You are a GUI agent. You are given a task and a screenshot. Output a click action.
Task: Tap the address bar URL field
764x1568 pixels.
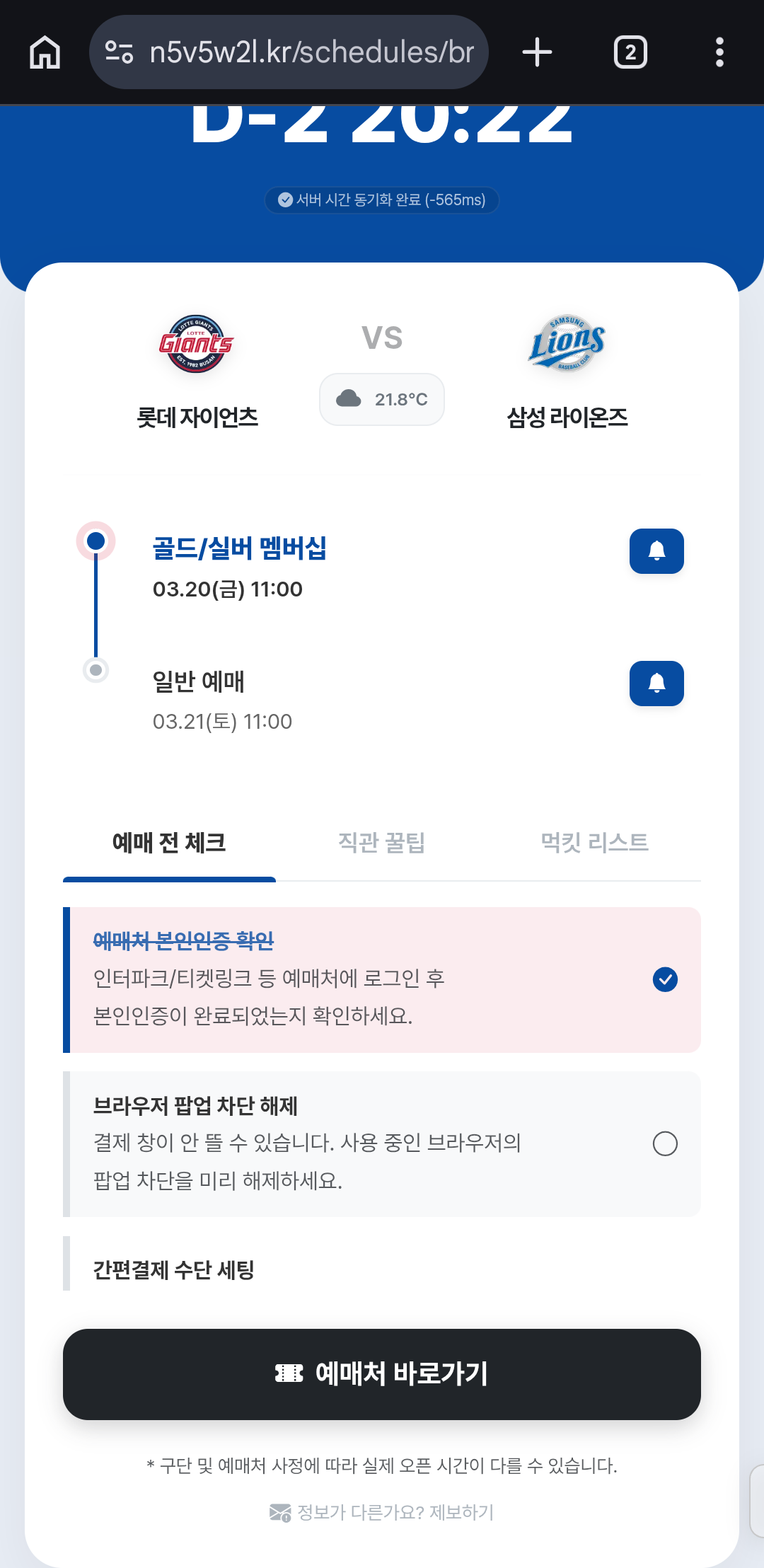311,52
